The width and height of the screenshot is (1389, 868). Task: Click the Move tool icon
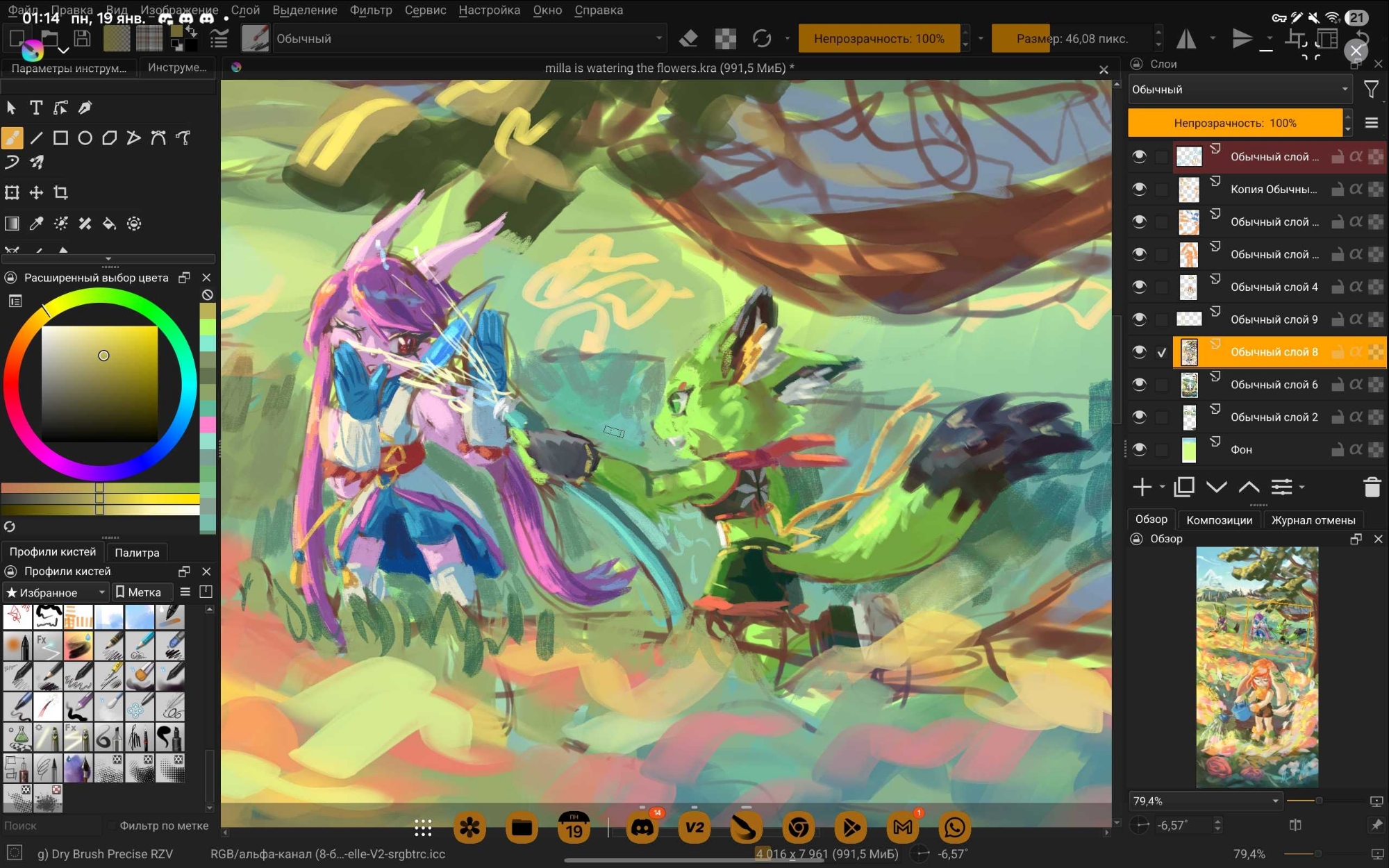pyautogui.click(x=36, y=192)
